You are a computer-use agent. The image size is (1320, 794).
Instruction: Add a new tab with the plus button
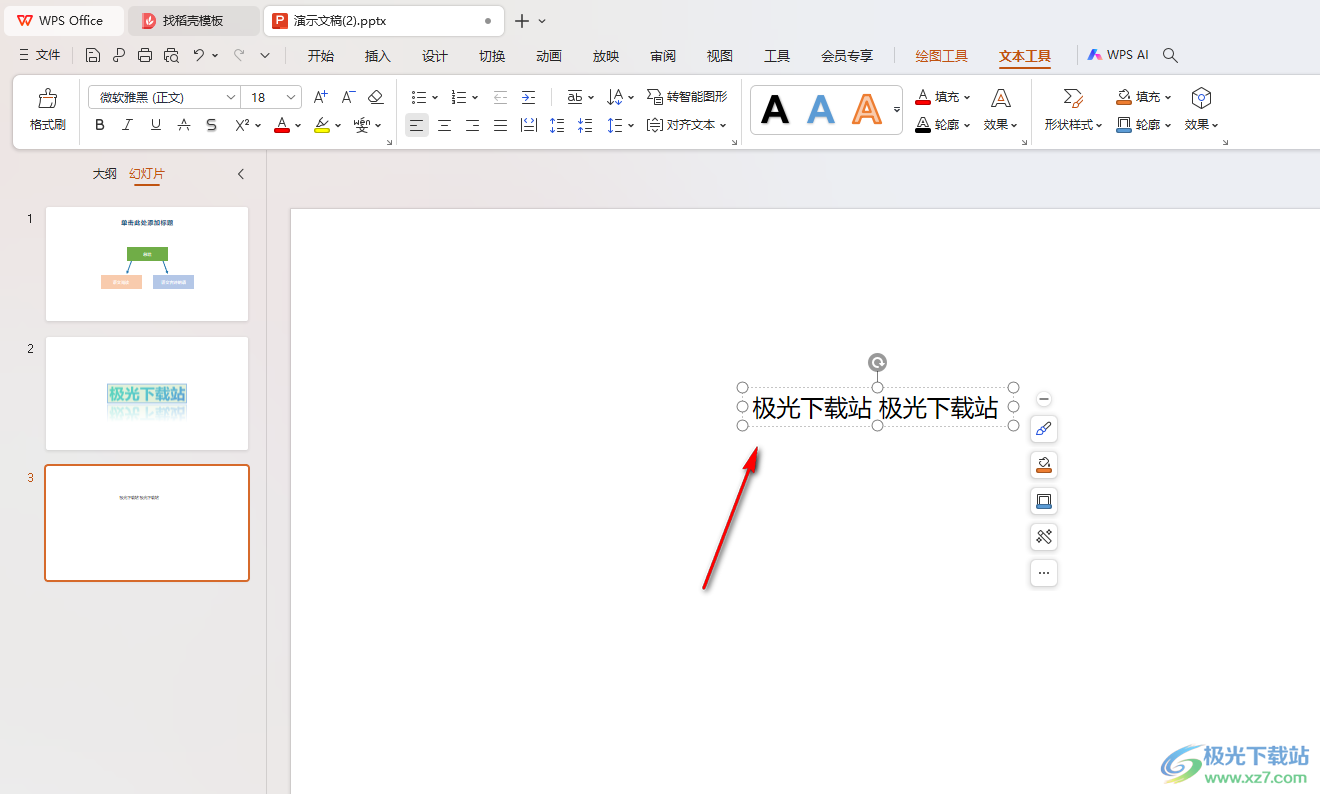(521, 20)
